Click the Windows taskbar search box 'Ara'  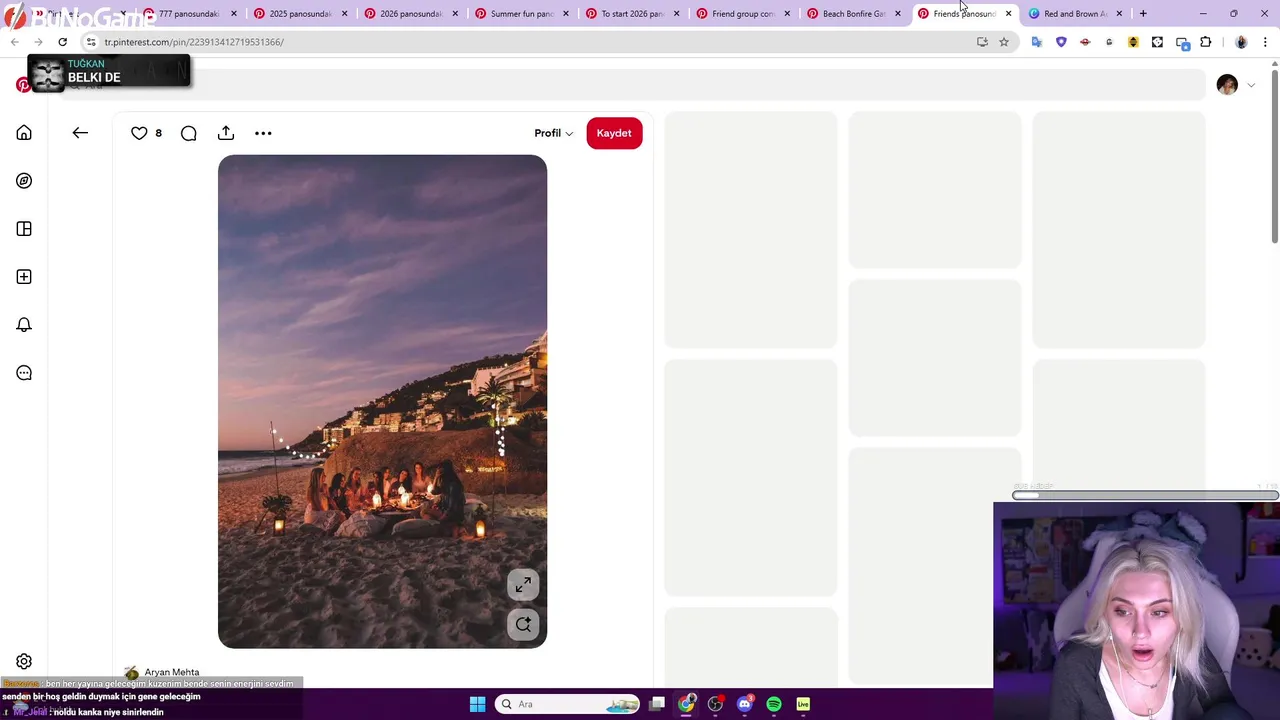pyautogui.click(x=567, y=704)
